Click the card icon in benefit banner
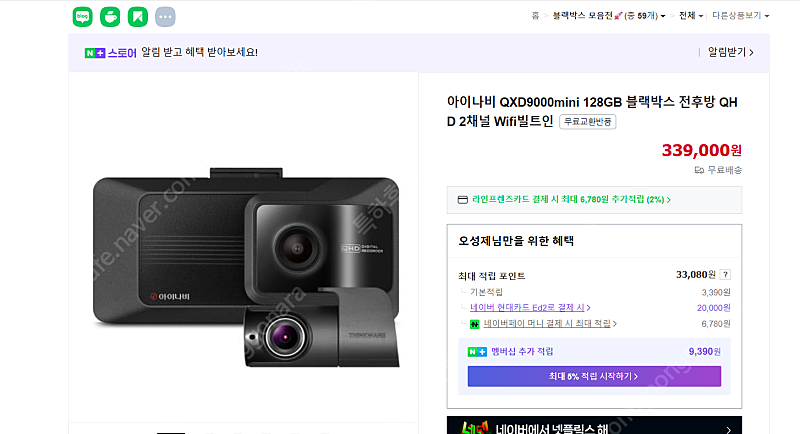800x434 pixels. [x=462, y=199]
